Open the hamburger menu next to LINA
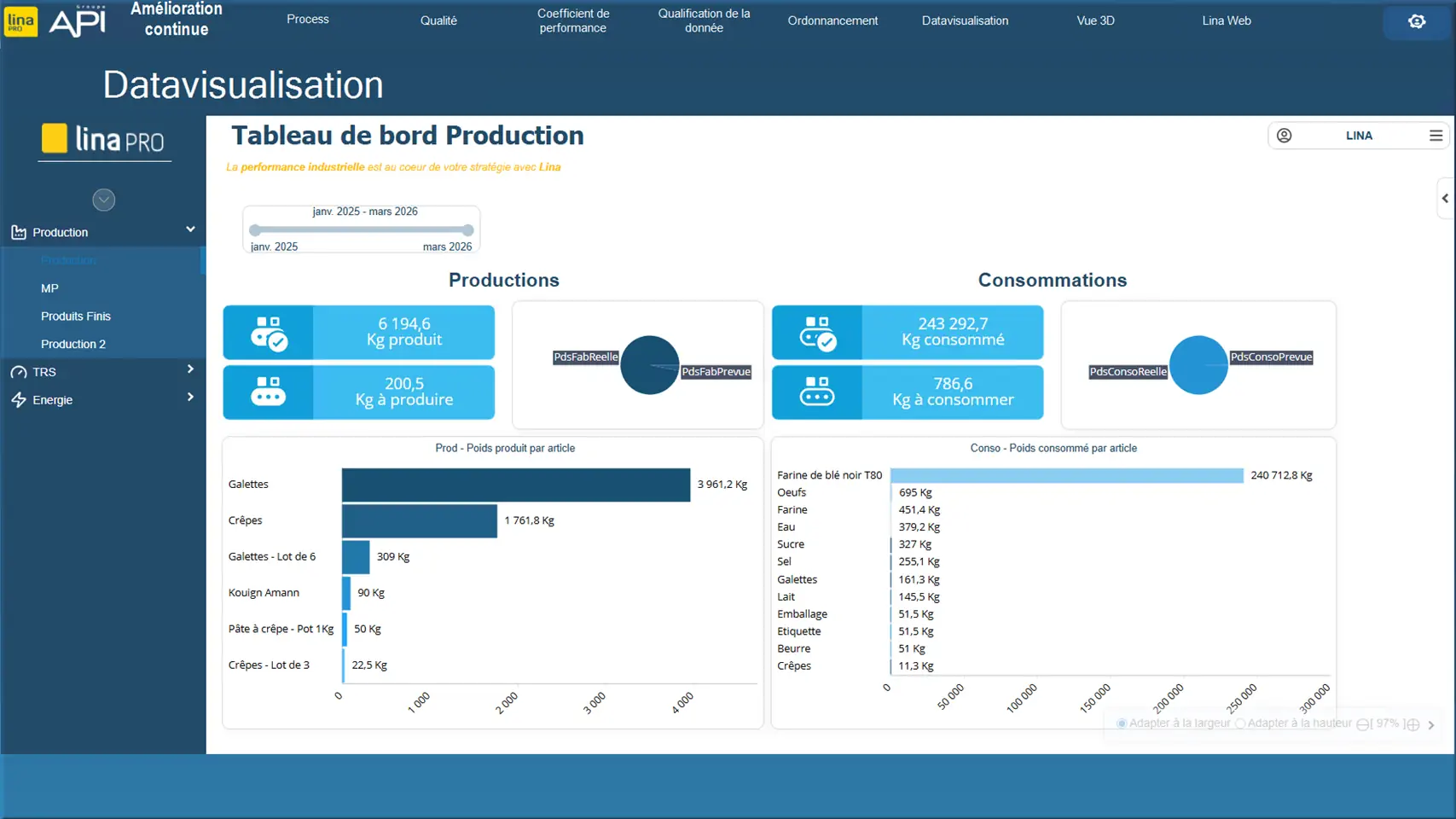 (1436, 136)
